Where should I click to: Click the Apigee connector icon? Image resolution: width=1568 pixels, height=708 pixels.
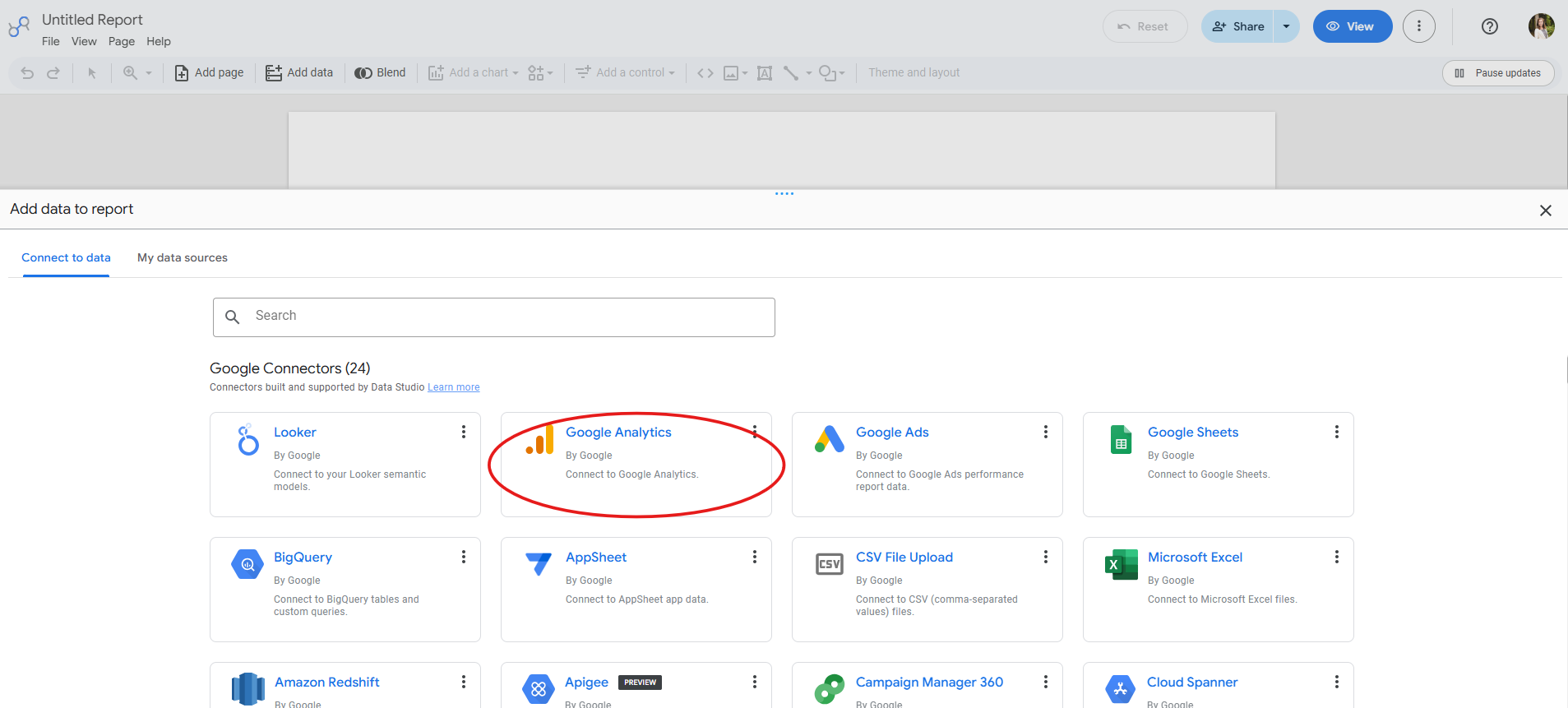pyautogui.click(x=539, y=689)
